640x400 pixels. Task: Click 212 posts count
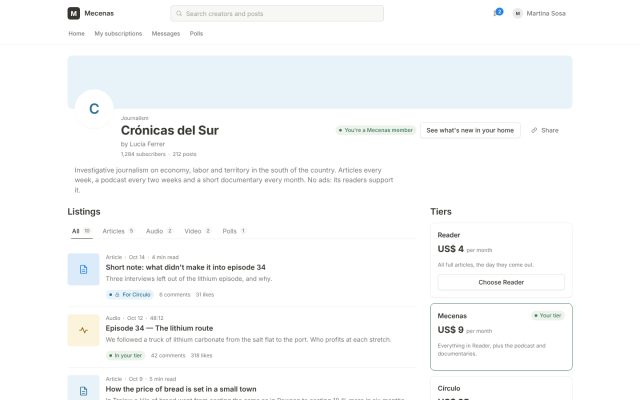pyautogui.click(x=184, y=154)
